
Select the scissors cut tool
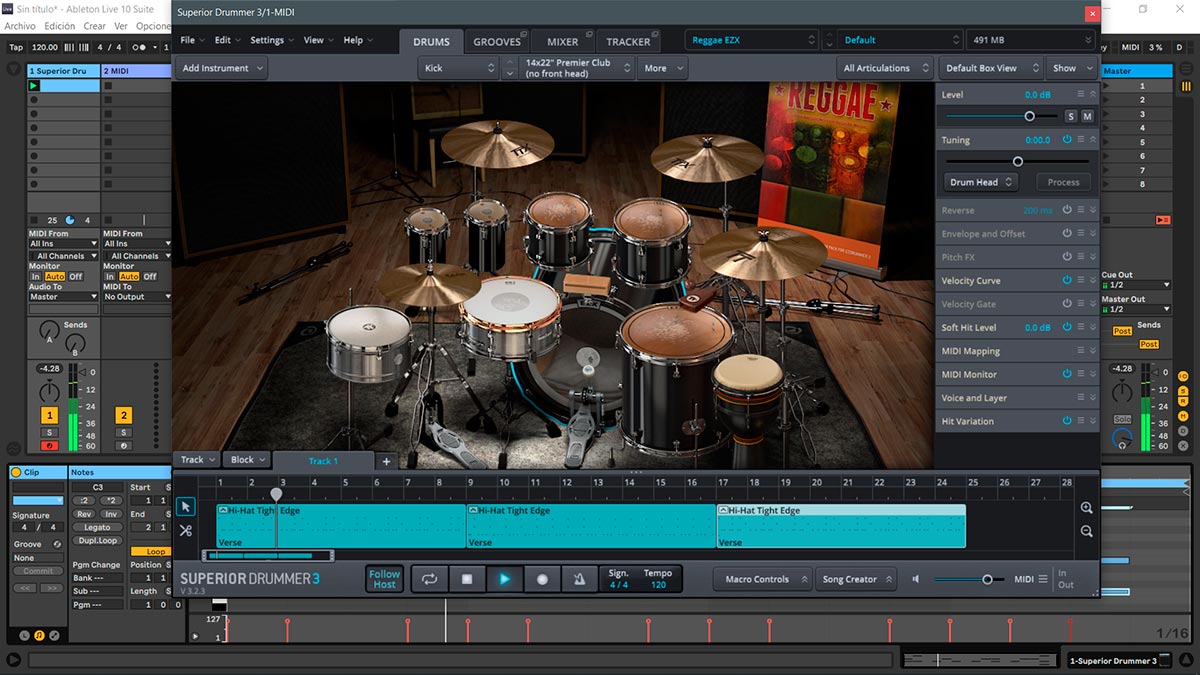[186, 530]
